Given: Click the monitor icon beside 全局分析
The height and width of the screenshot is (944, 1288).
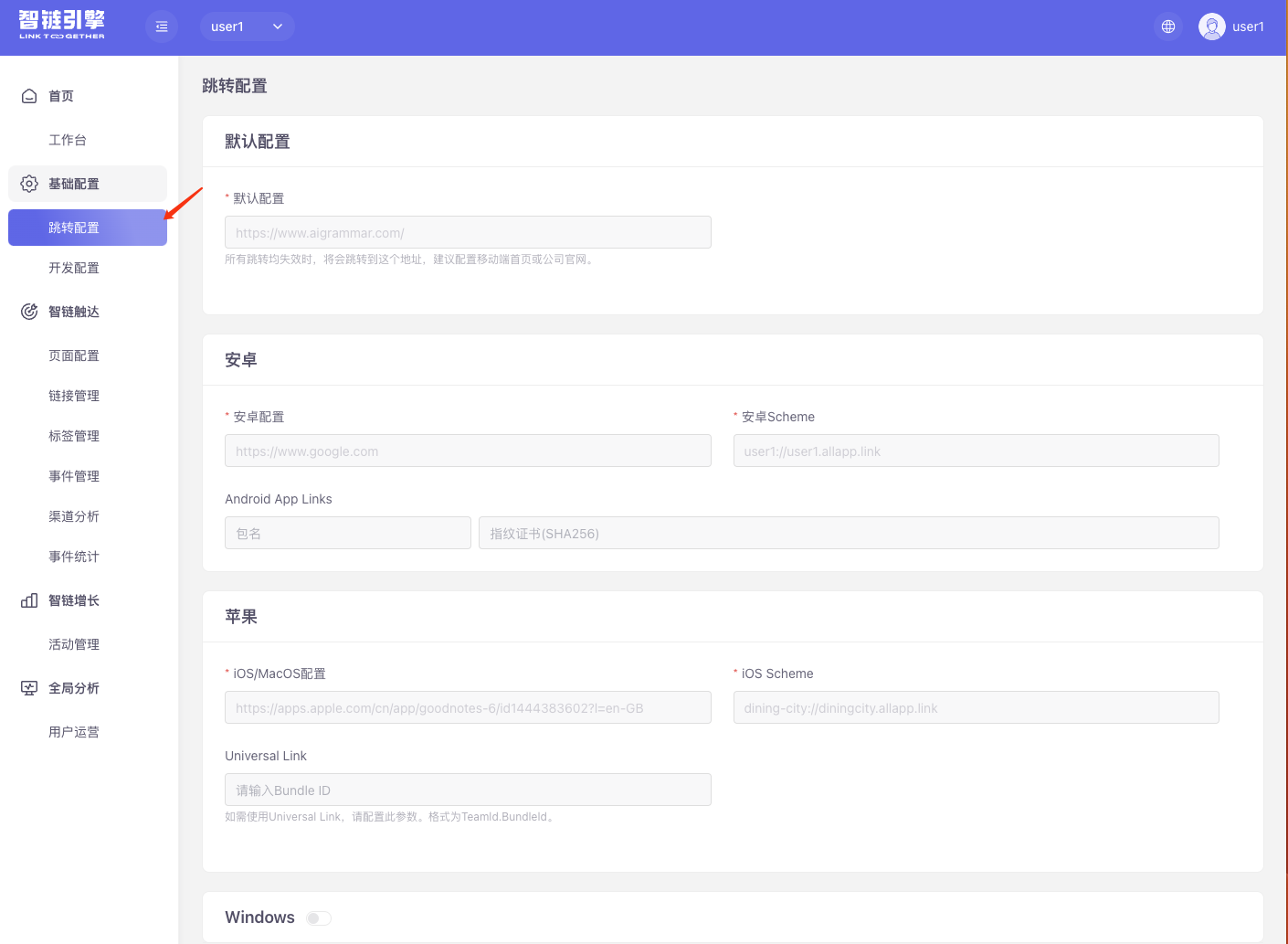Looking at the screenshot, I should (29, 688).
